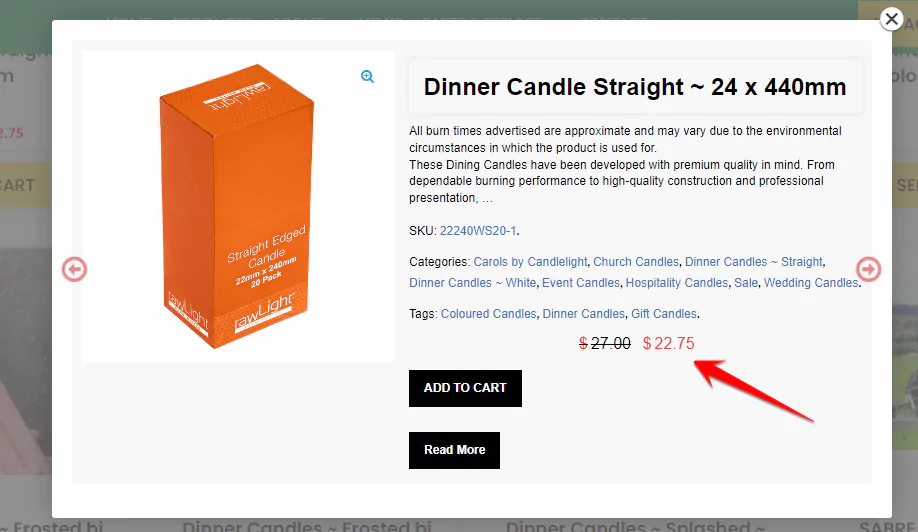Open the Wedding Candles category link
The image size is (918, 532).
click(811, 283)
